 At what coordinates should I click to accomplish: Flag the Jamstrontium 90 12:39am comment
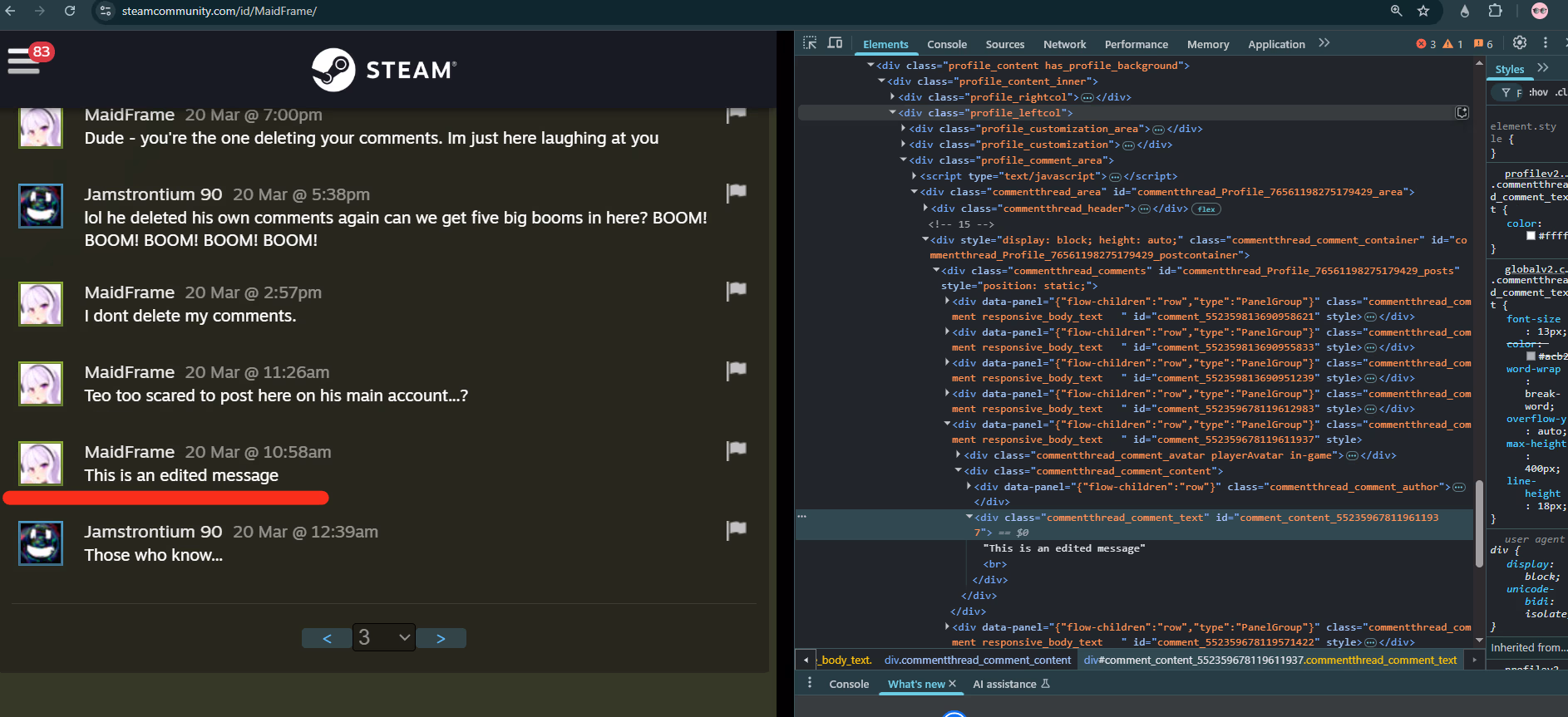point(737,530)
